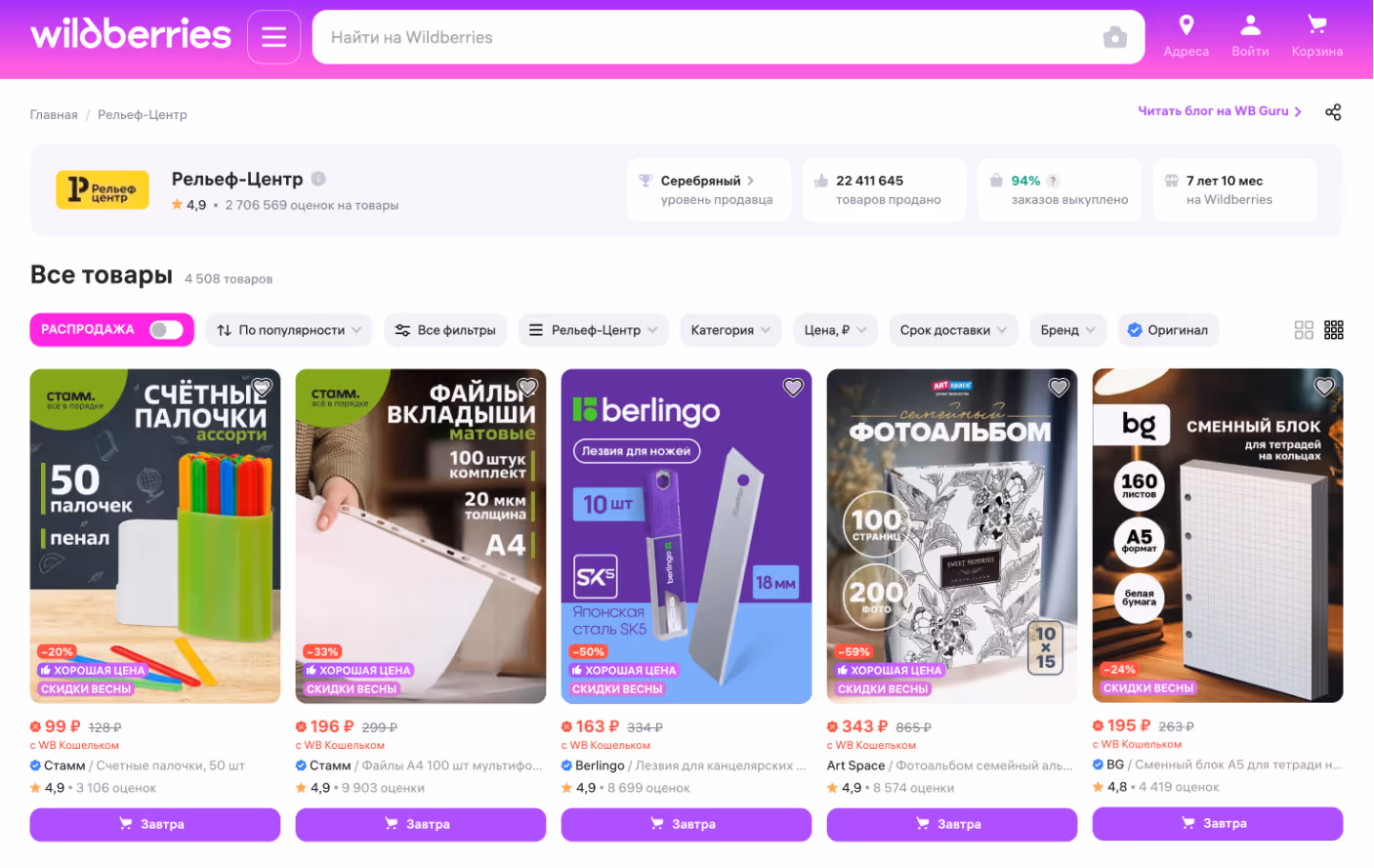
Task: Open Все фильтры panel
Action: coord(445,330)
